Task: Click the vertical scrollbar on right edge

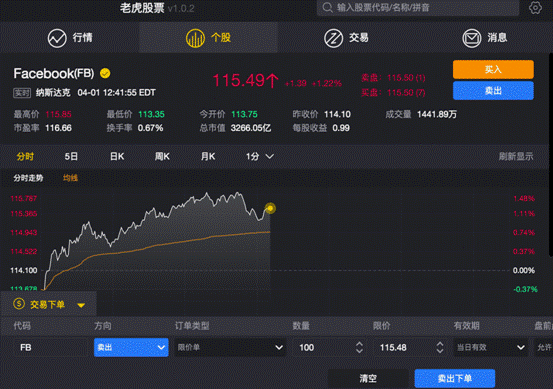Action: [x=551, y=155]
